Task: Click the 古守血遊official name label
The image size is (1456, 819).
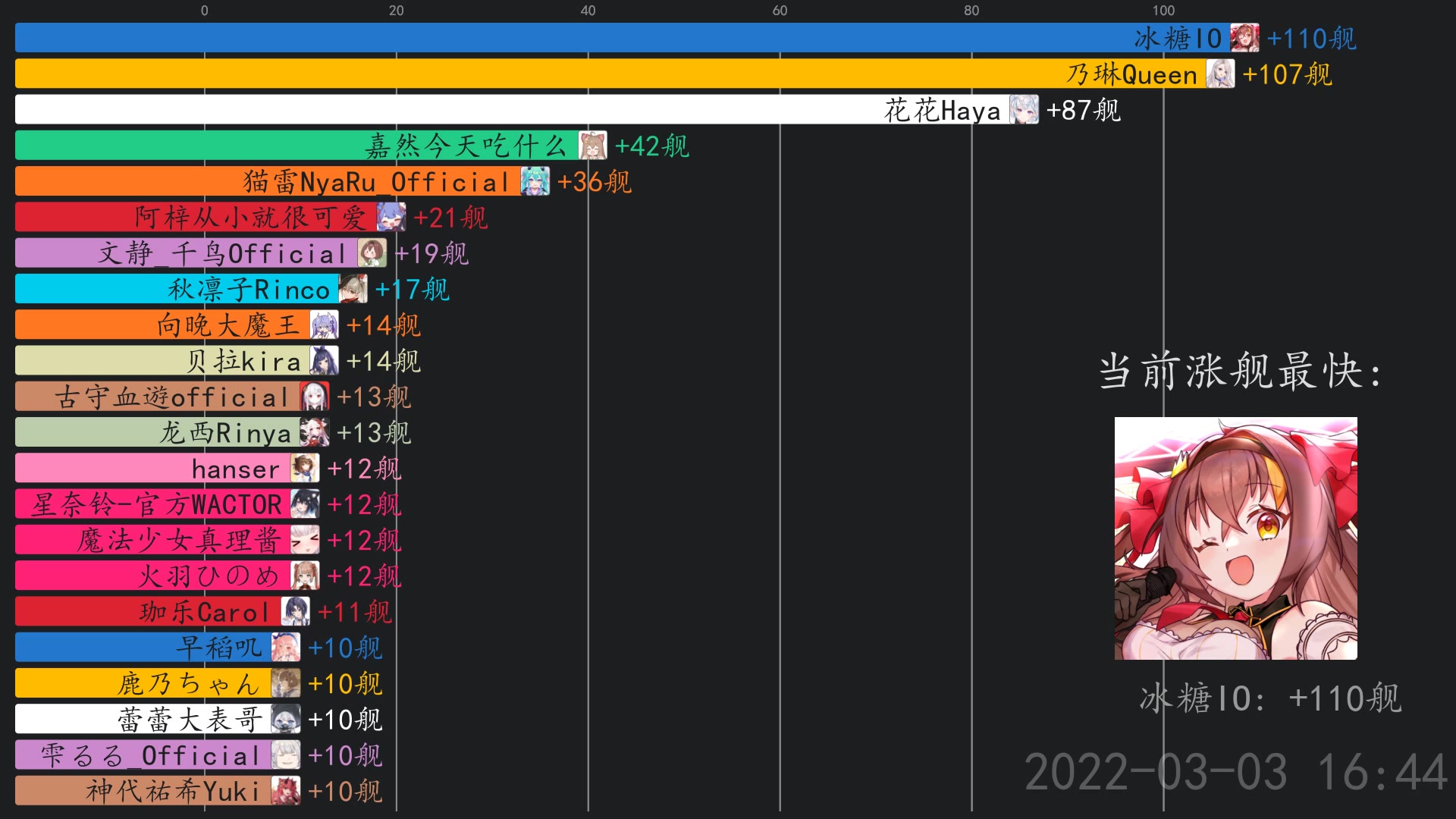Action: point(172,397)
